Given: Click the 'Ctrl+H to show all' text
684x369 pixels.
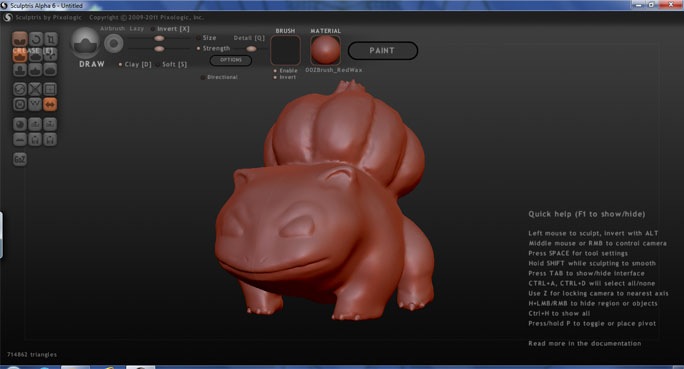Looking at the screenshot, I should [559, 314].
